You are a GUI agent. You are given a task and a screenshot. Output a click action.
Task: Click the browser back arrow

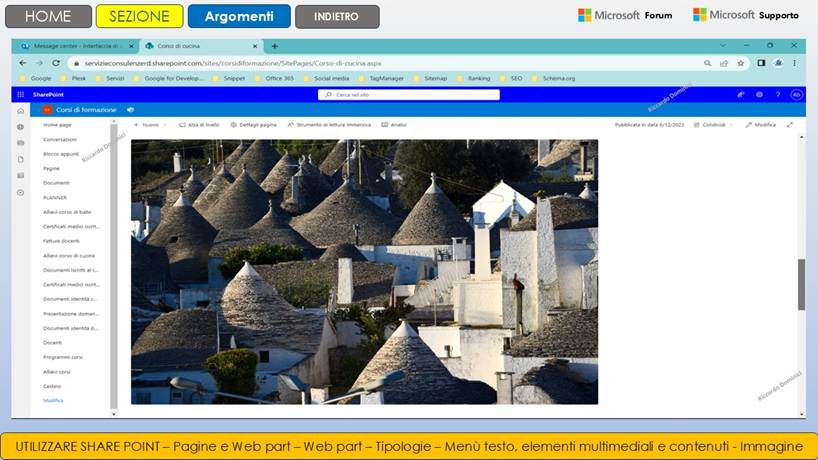point(22,63)
